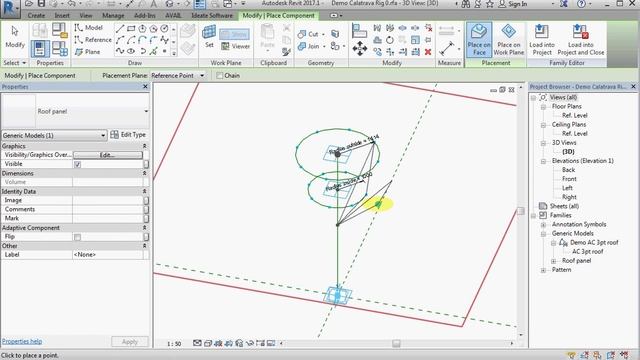This screenshot has height=360, width=640.
Task: Open the Roof panel type selector dropdown
Action: (146, 111)
